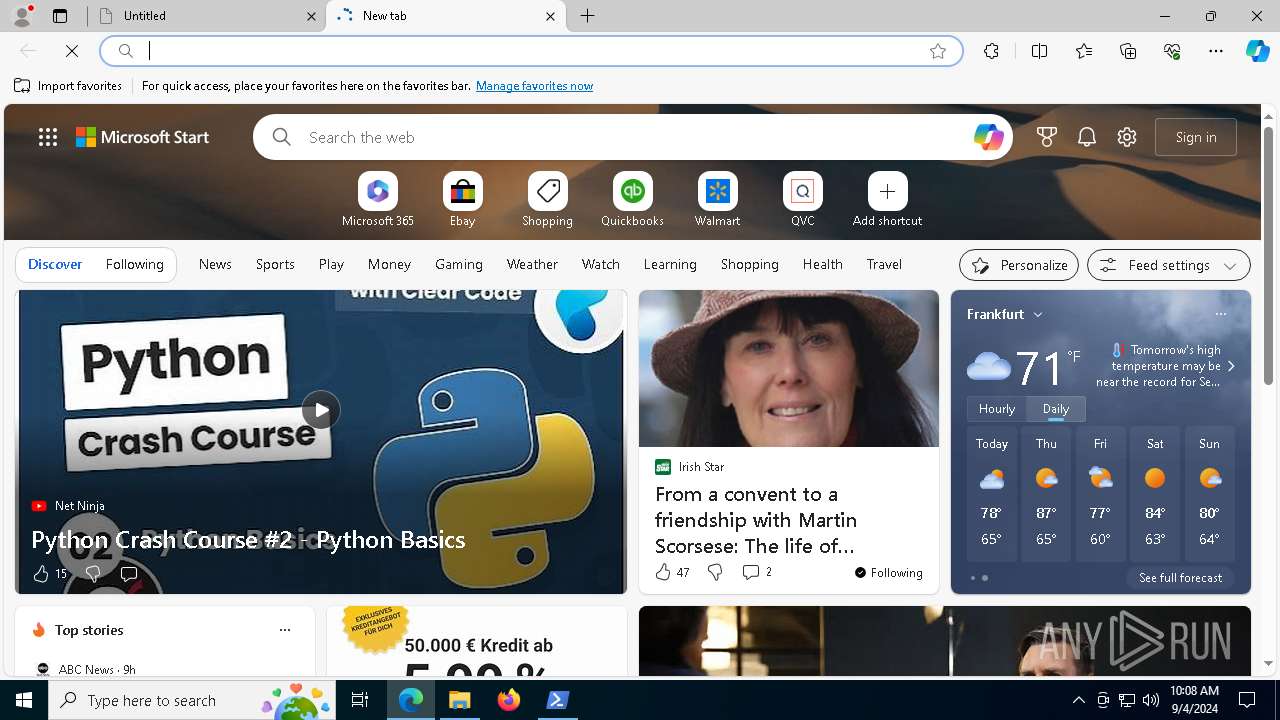1280x720 pixels.
Task: Open Task View on the taskbar
Action: click(x=360, y=700)
